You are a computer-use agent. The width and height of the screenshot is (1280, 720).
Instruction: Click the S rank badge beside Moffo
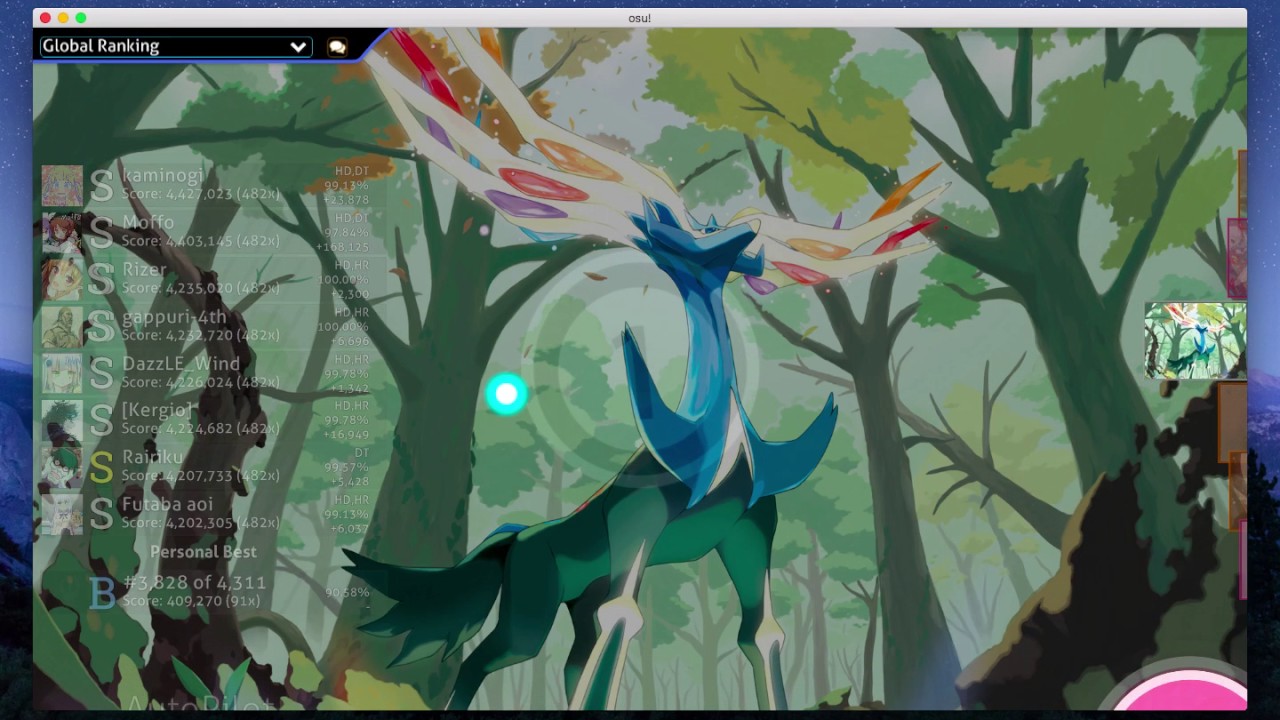click(x=101, y=233)
